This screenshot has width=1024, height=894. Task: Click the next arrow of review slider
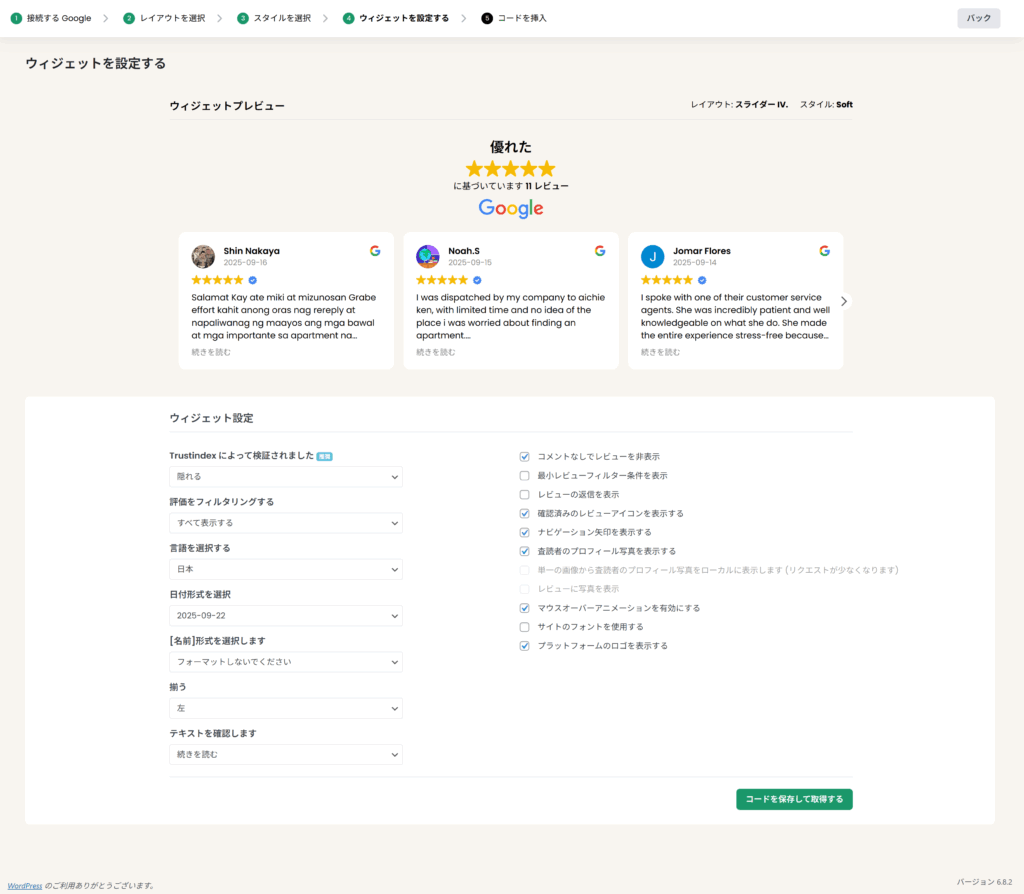tap(844, 301)
